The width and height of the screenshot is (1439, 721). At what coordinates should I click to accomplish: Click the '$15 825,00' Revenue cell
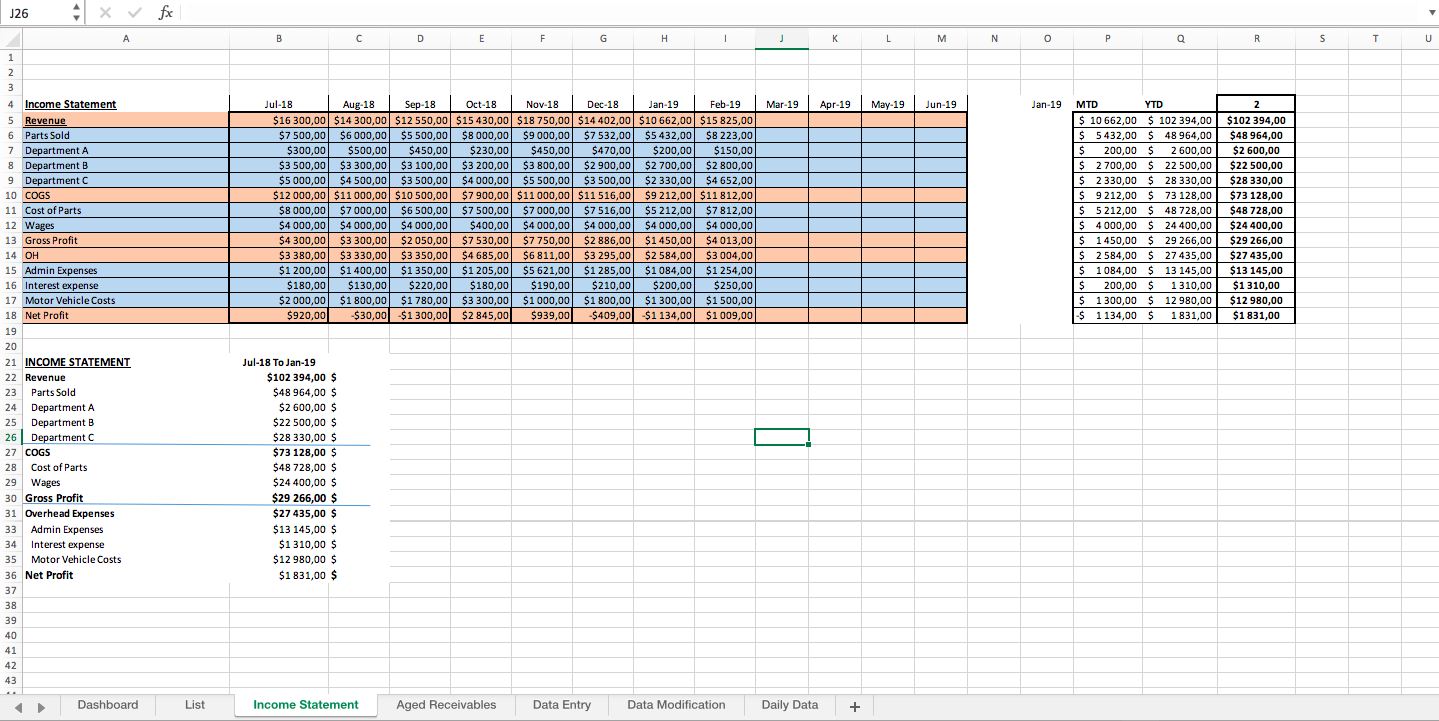click(x=725, y=120)
